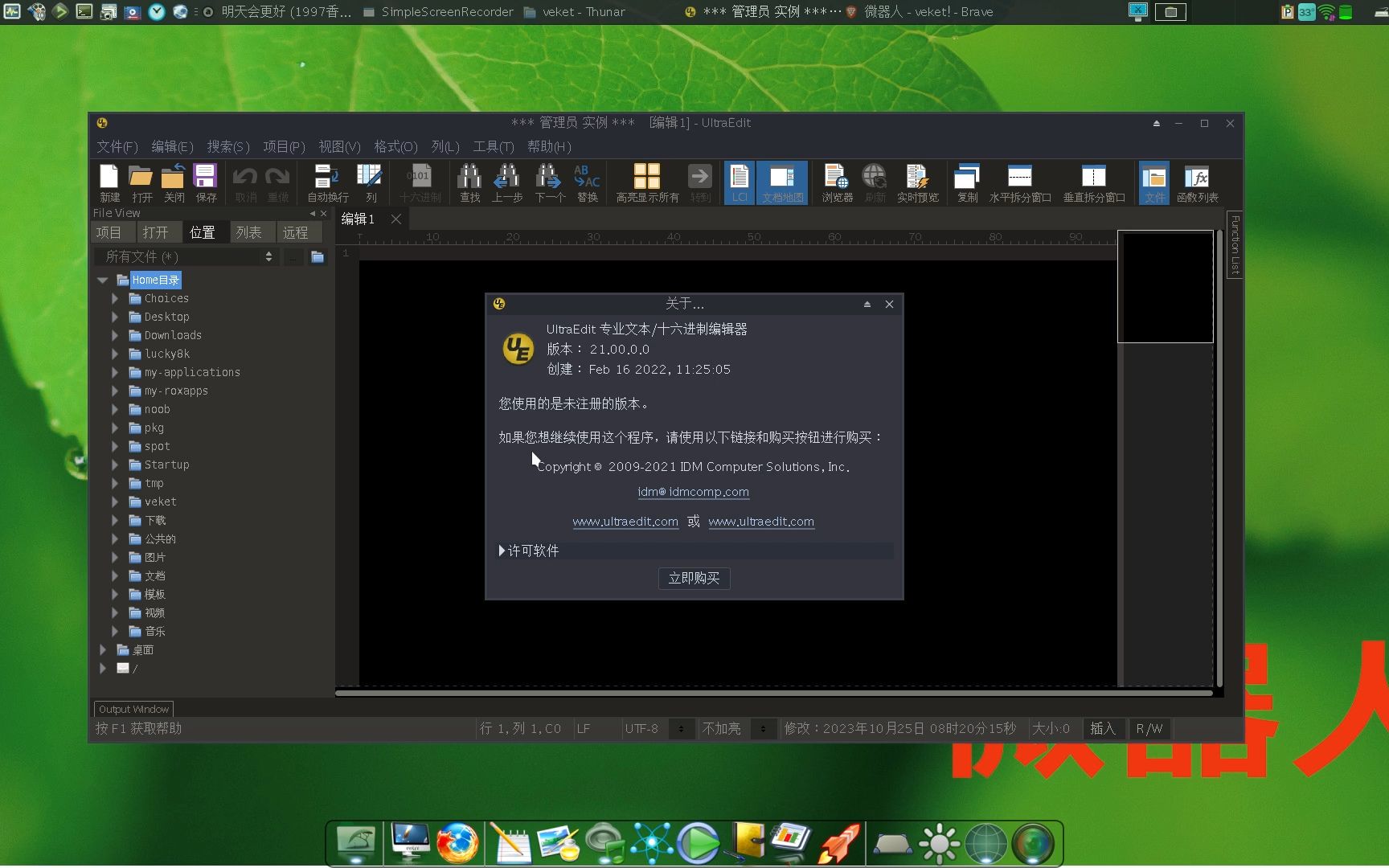Image resolution: width=1389 pixels, height=868 pixels.
Task: Click the document map thumbnail
Action: point(1166,287)
